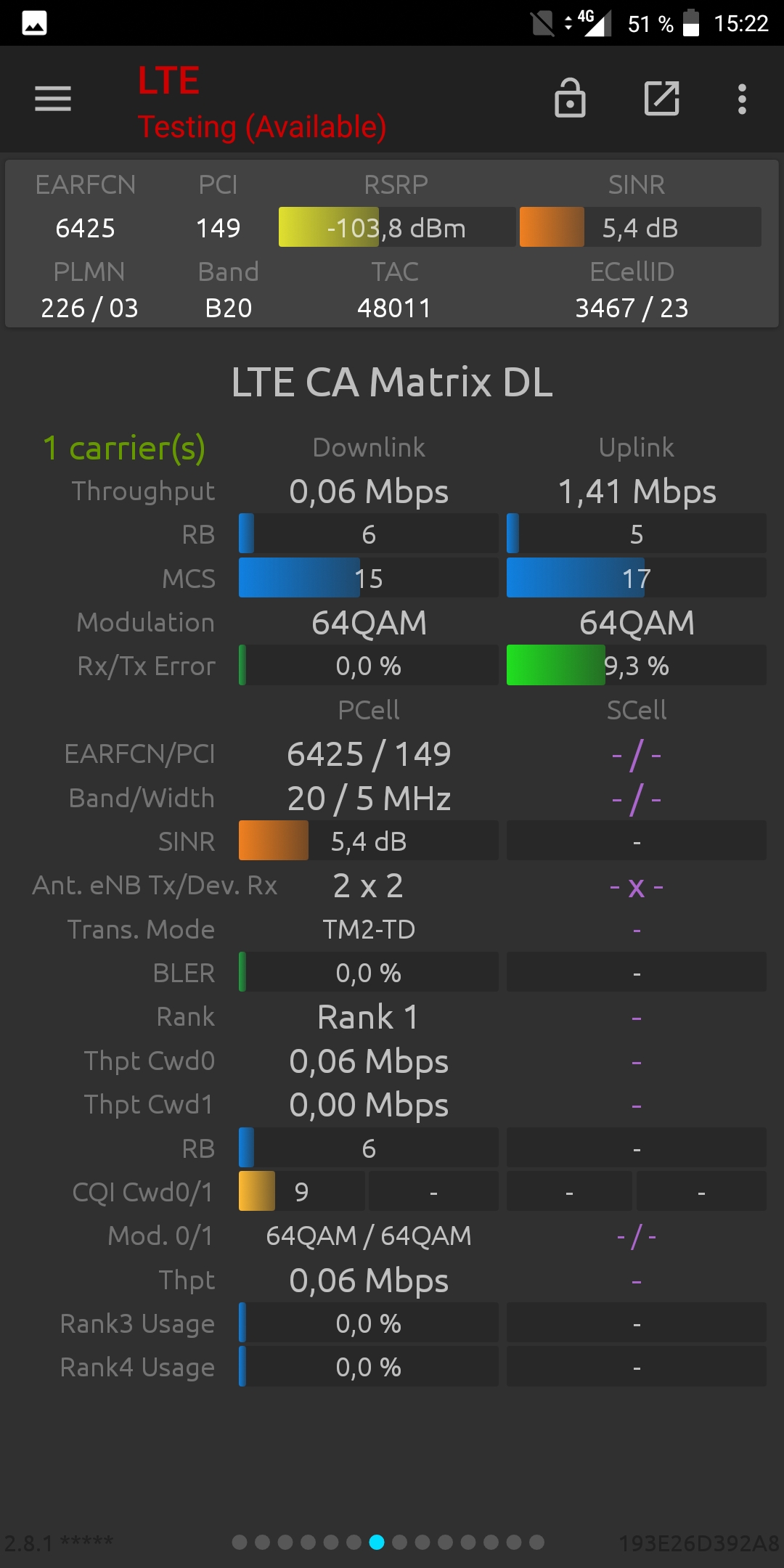Select the highlighted cyan page indicator dot

click(377, 1542)
